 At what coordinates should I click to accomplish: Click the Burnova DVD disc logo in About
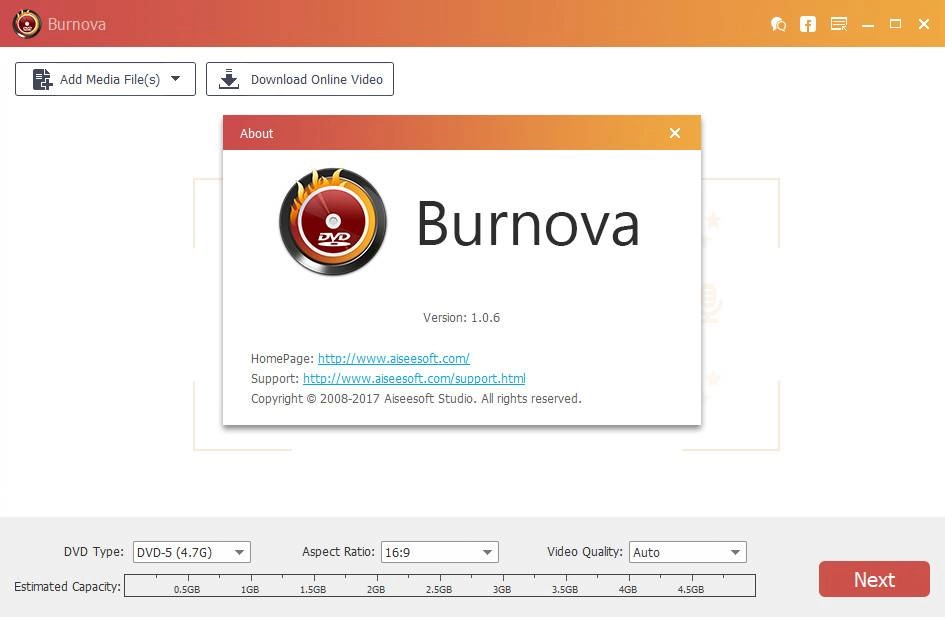pos(333,222)
